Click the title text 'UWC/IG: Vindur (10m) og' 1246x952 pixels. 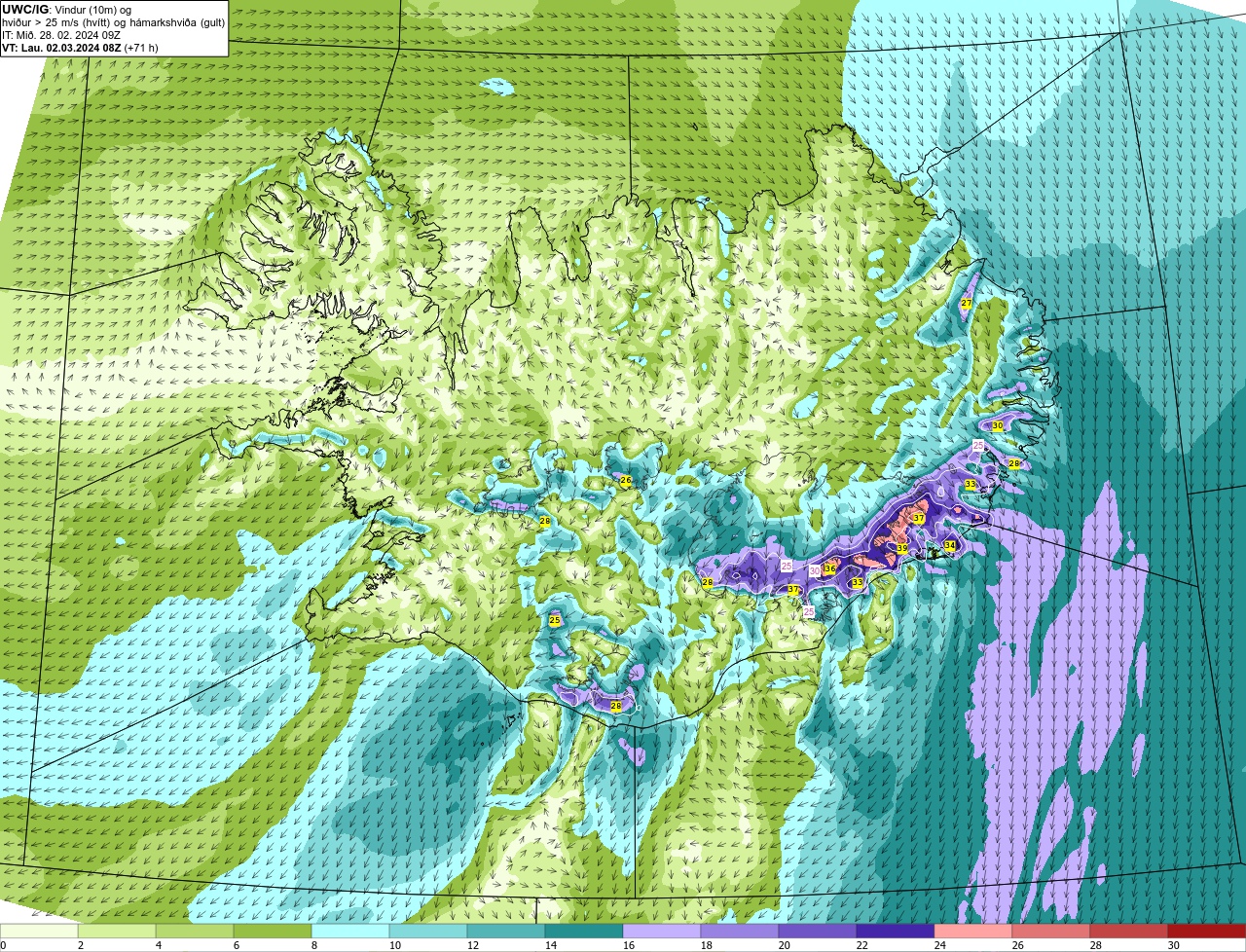[x=66, y=9]
